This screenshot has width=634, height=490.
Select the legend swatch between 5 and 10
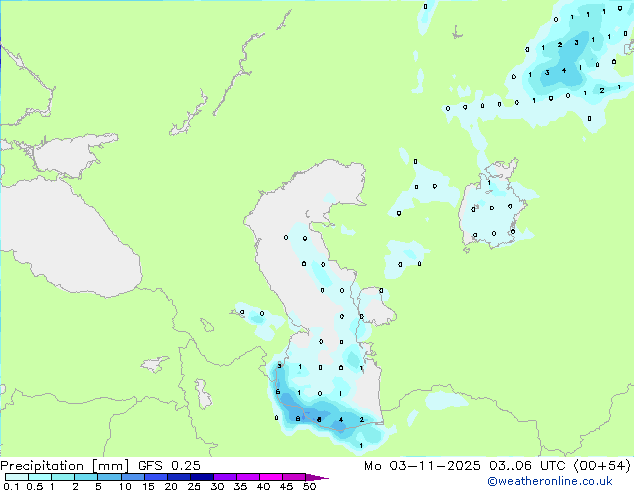109,477
